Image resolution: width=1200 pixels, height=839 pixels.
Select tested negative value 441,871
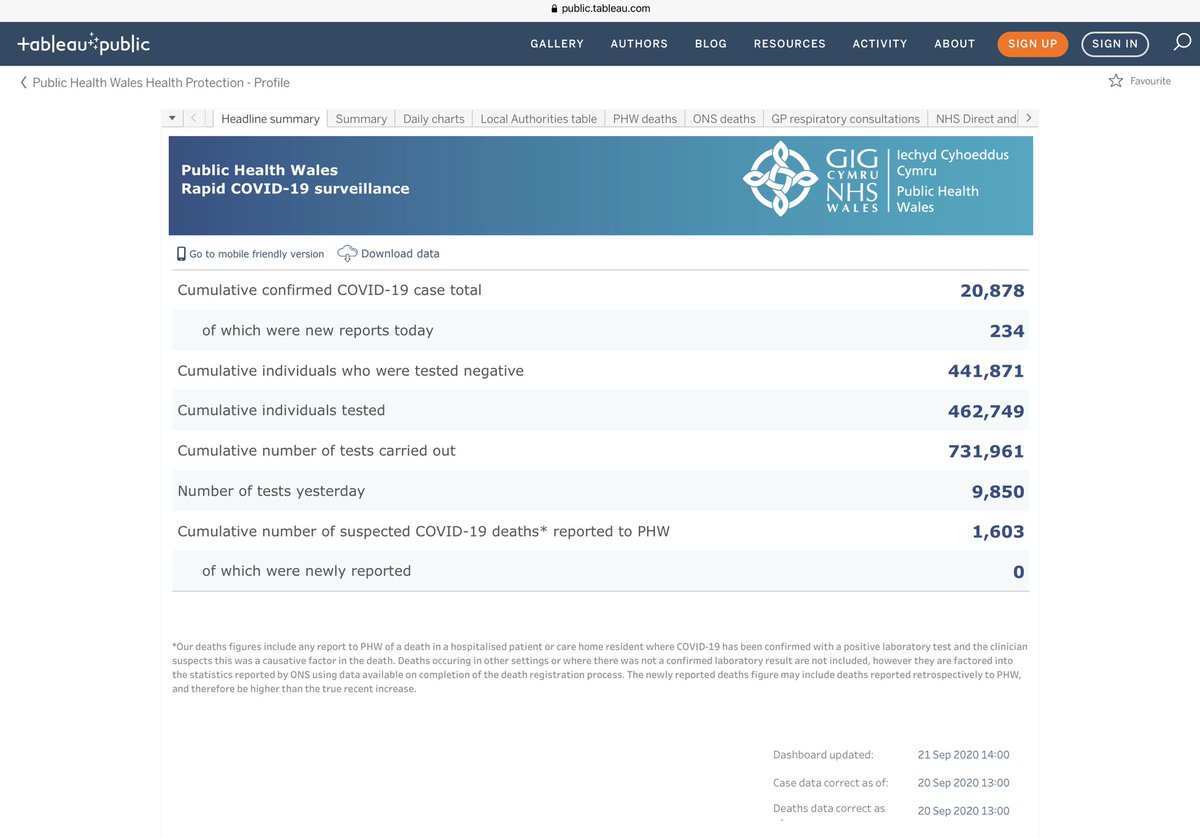click(x=986, y=371)
